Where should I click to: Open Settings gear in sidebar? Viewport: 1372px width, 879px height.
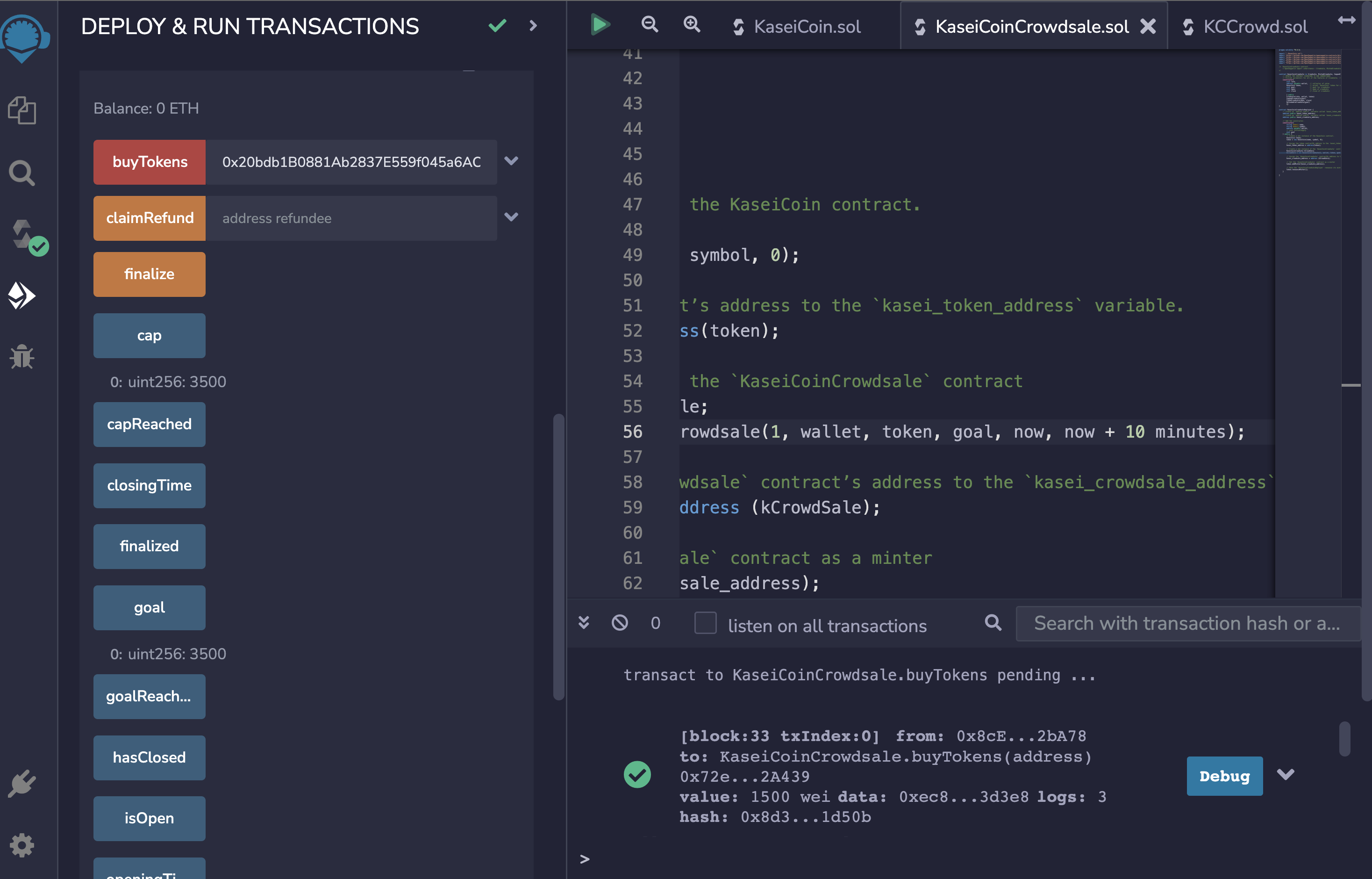(x=21, y=845)
